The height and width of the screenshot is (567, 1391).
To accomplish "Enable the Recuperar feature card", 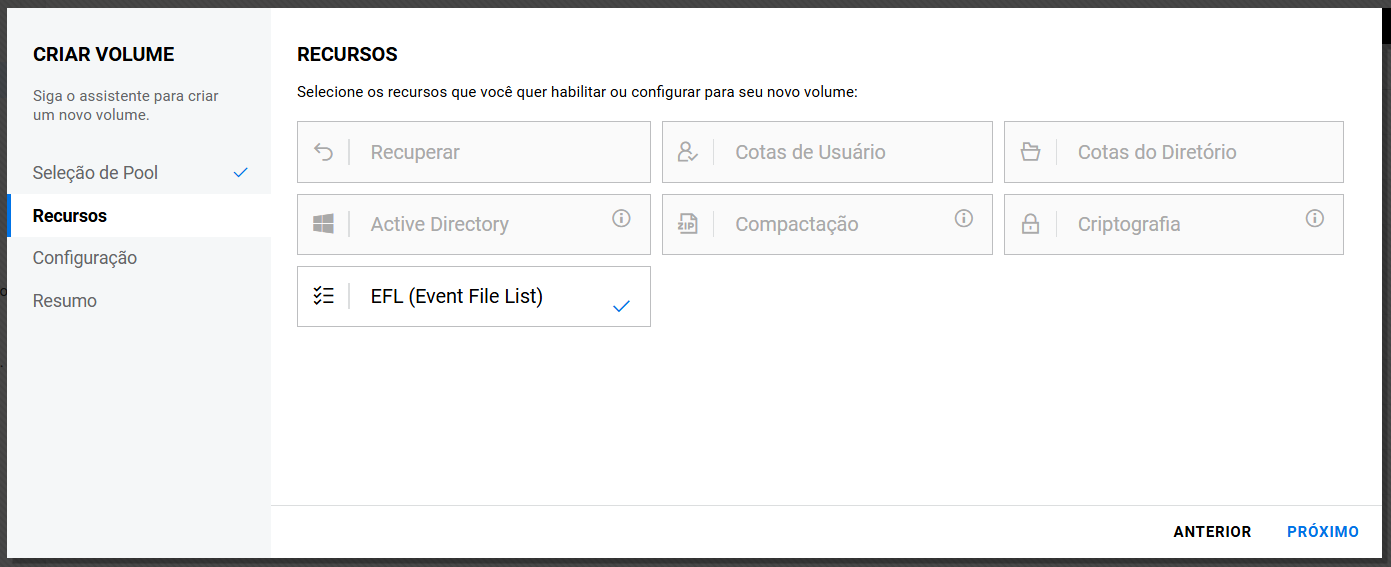I will [473, 152].
